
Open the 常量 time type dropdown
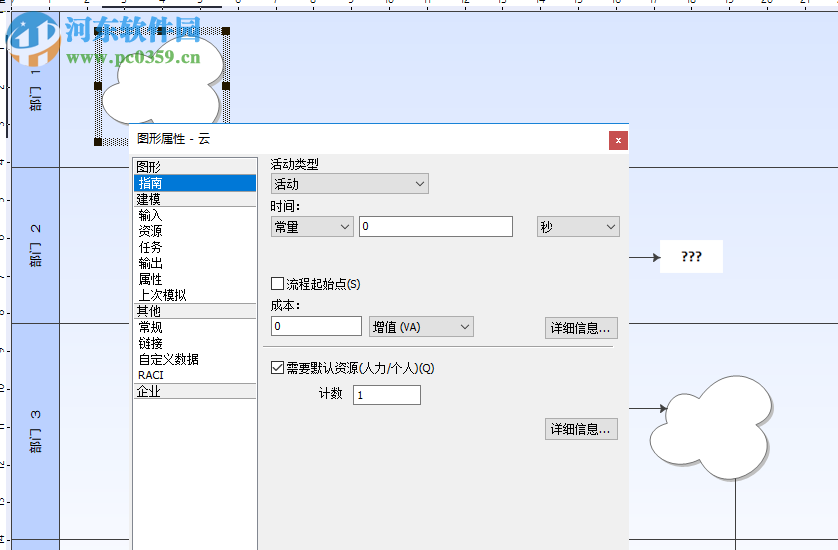312,227
